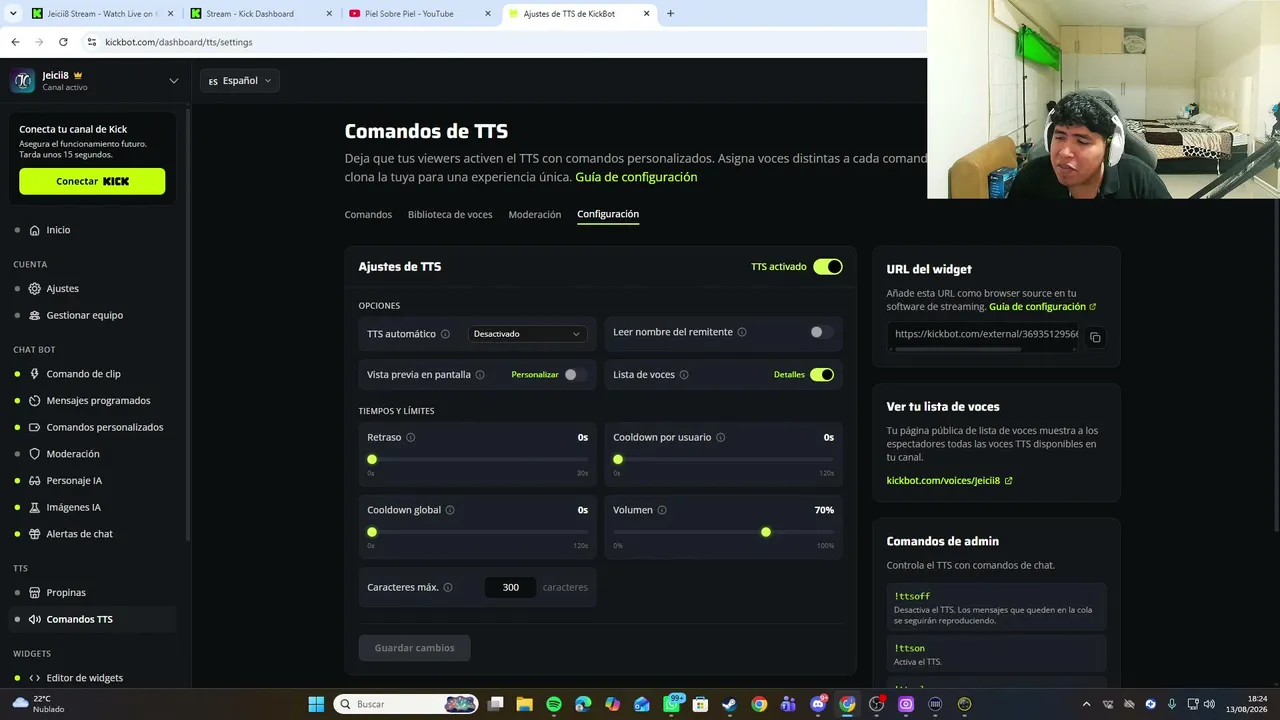Screen dimensions: 1280x720
Task: Click the Detalles link for Lista de voces
Action: [x=789, y=375]
